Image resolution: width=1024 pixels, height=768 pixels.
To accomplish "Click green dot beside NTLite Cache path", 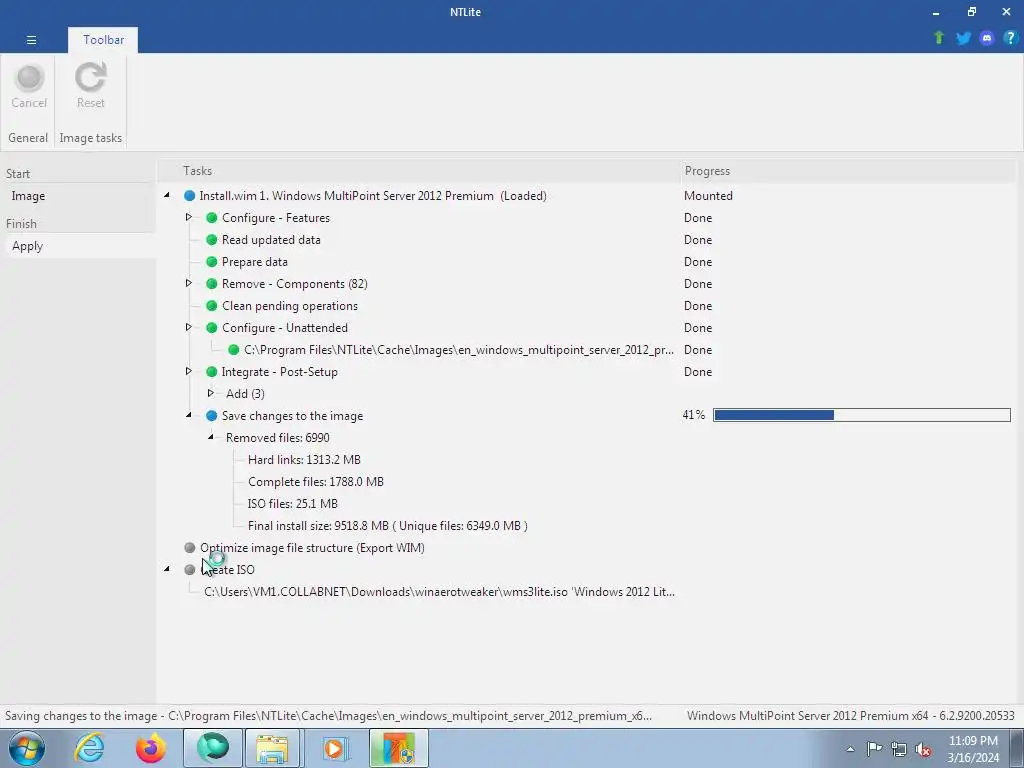I will tap(233, 350).
